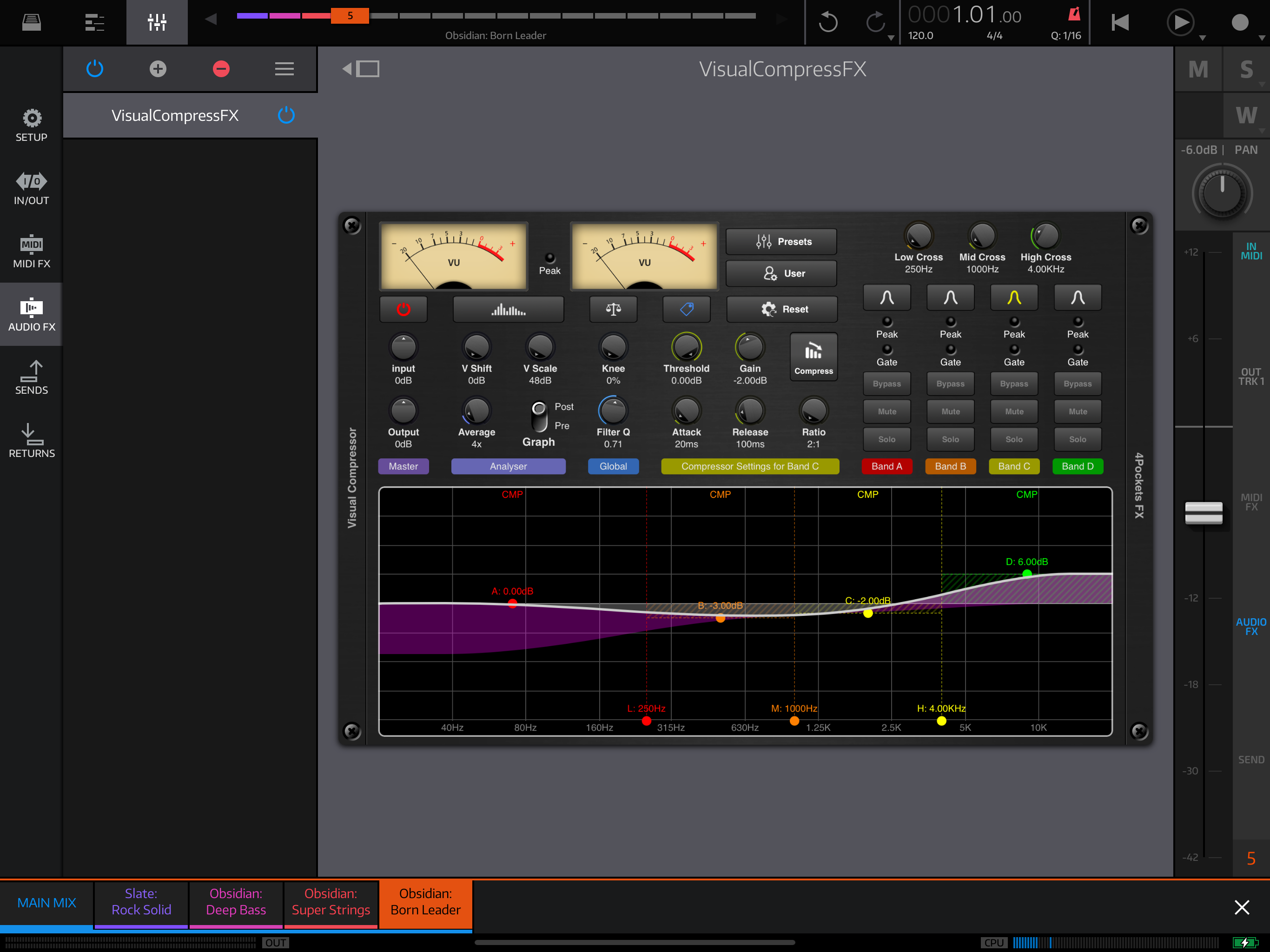Open the play button dropdown arrow
This screenshot has width=1270, height=952.
coord(1202,38)
